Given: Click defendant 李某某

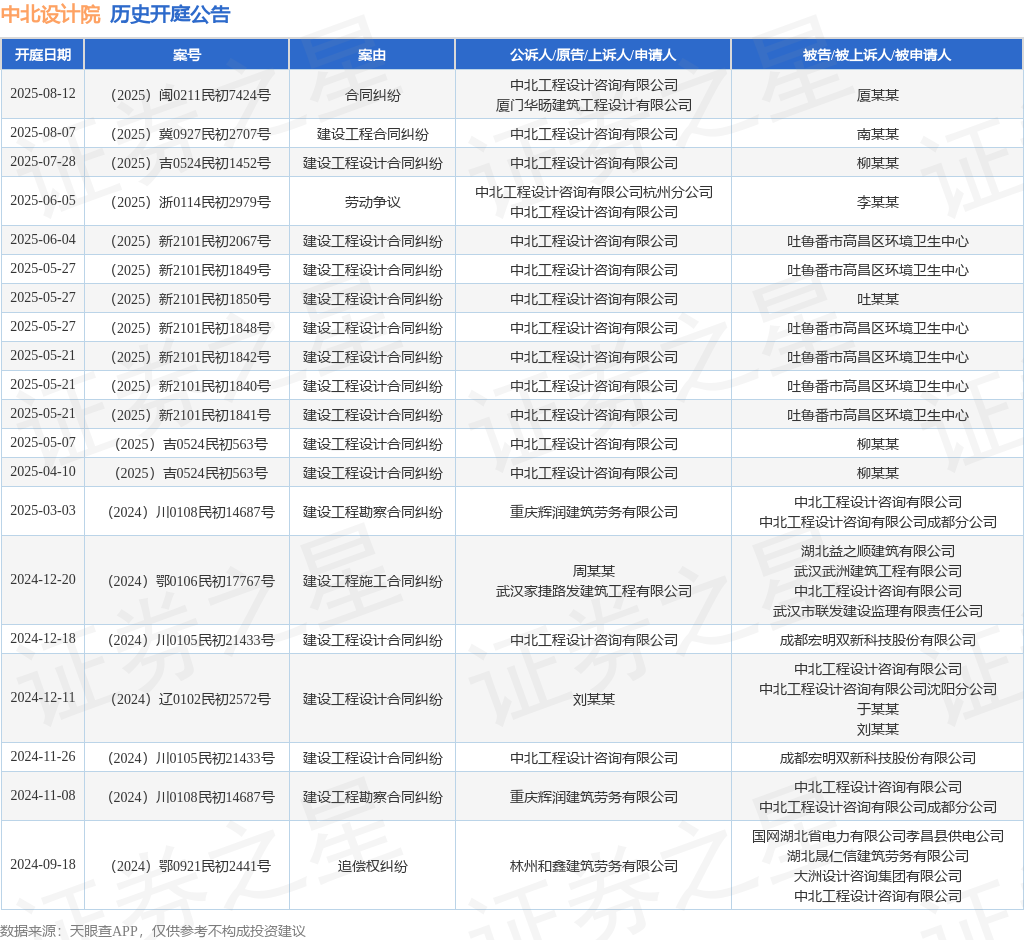Looking at the screenshot, I should pyautogui.click(x=877, y=203).
